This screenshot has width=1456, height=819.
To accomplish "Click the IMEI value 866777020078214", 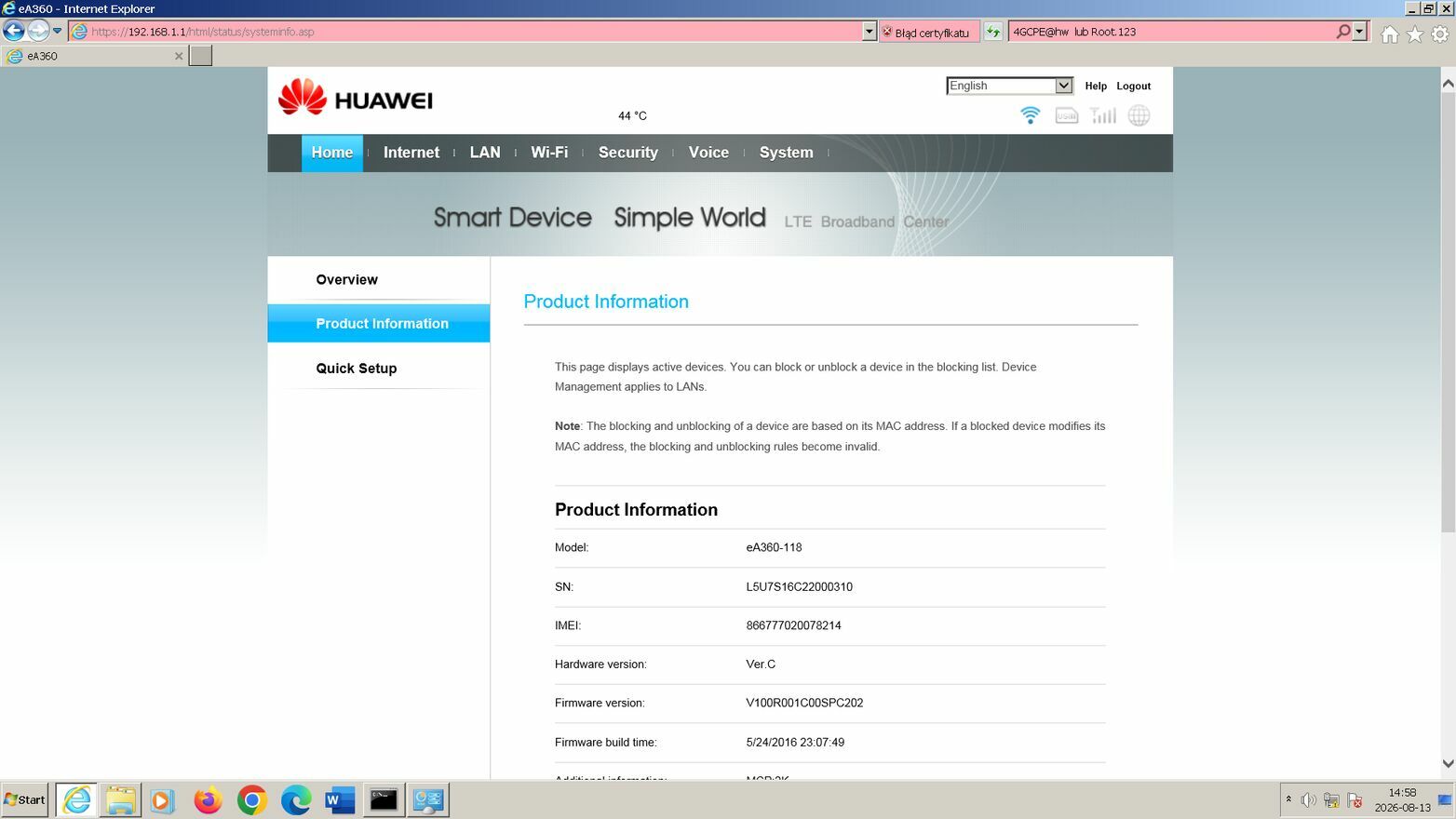I will coord(793,625).
